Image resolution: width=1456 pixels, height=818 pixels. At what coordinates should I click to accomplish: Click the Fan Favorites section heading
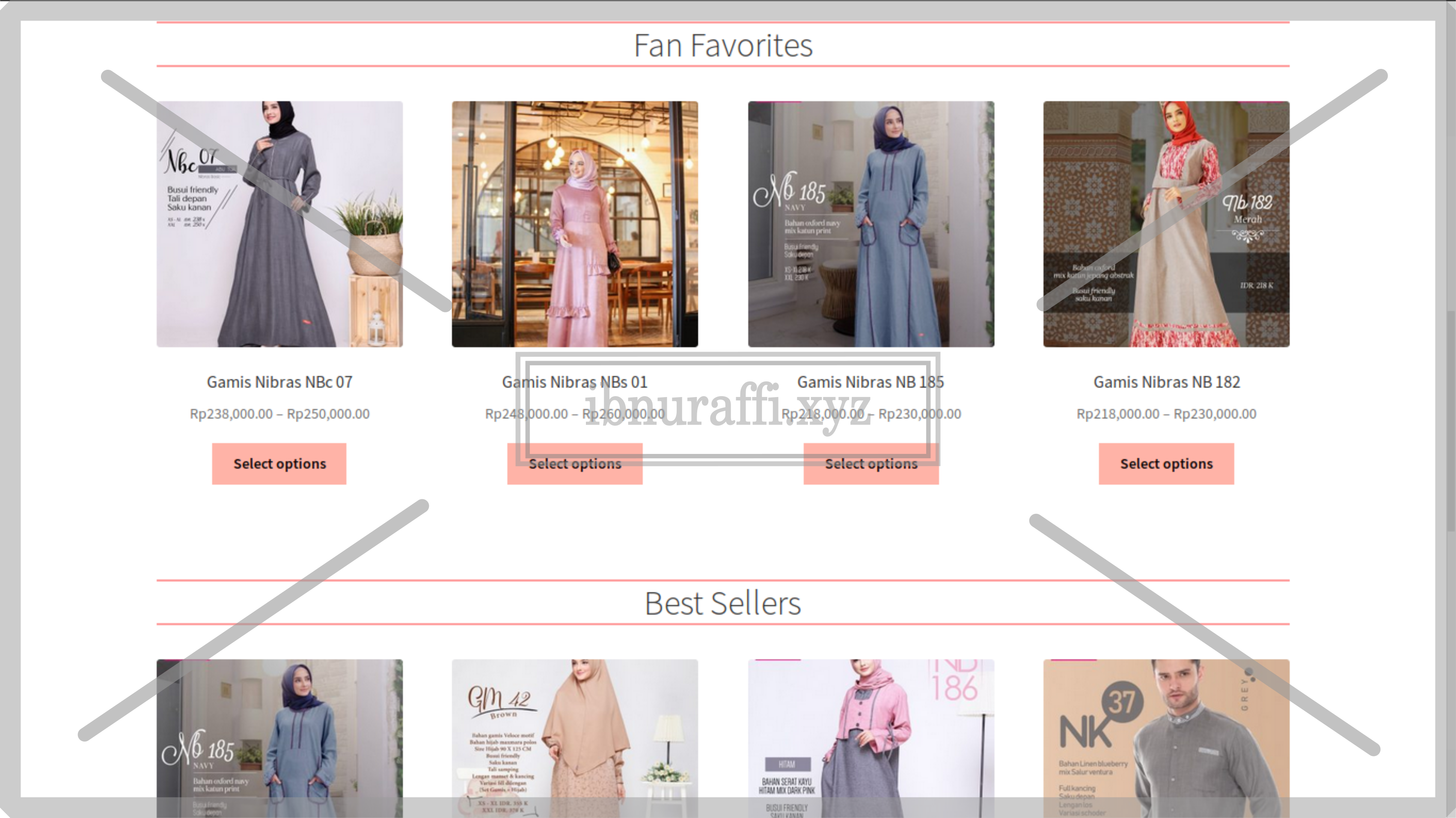click(723, 45)
